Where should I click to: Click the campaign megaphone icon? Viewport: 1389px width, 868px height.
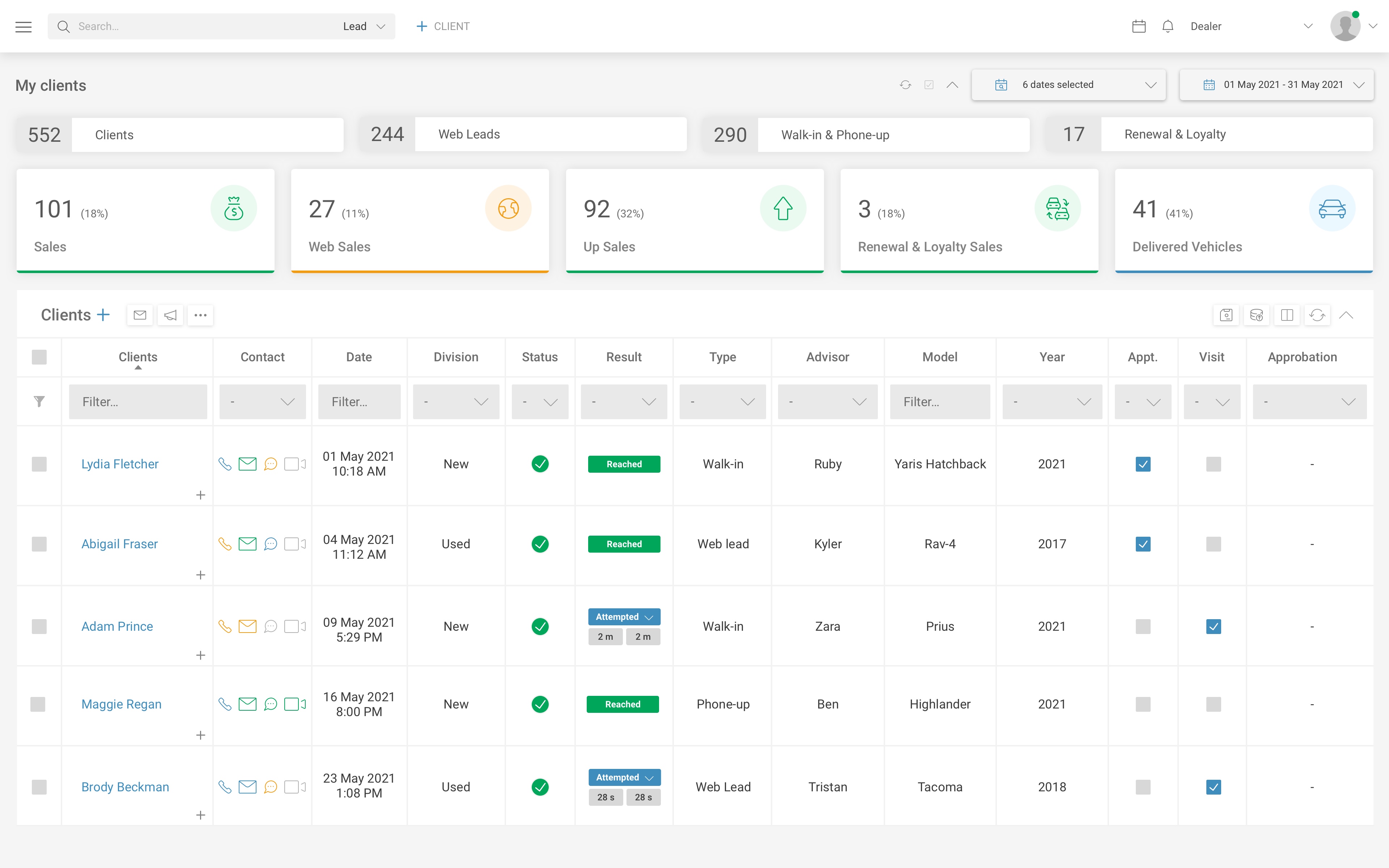click(170, 315)
